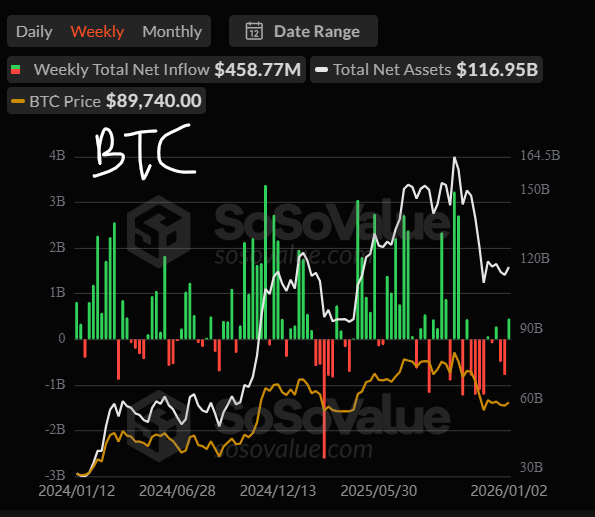The height and width of the screenshot is (517, 595).
Task: Select the Weekly view tab
Action: click(x=97, y=32)
